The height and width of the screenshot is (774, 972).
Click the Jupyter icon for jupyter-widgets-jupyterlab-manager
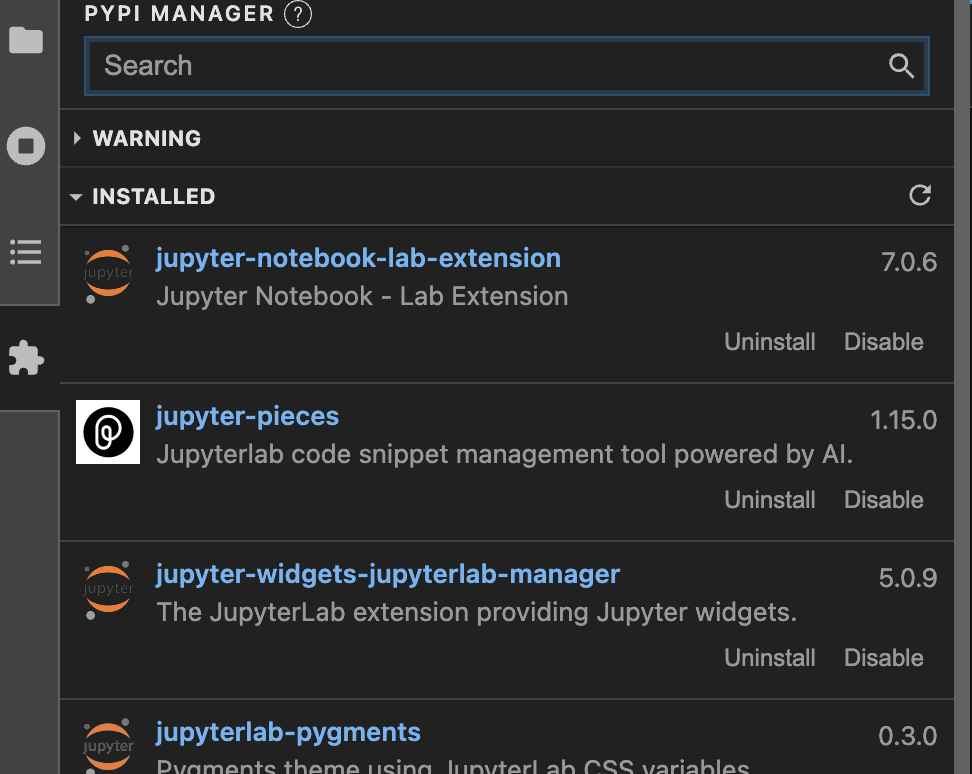(x=108, y=589)
